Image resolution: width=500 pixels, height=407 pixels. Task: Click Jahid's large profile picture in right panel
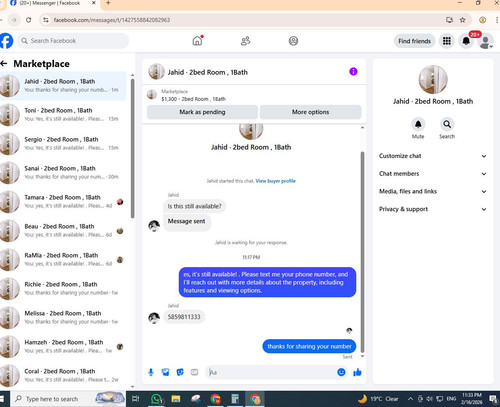[x=433, y=79]
